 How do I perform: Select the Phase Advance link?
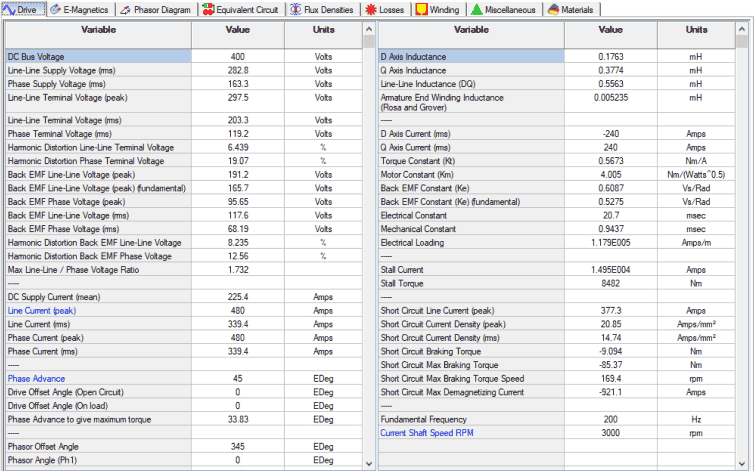[36, 379]
